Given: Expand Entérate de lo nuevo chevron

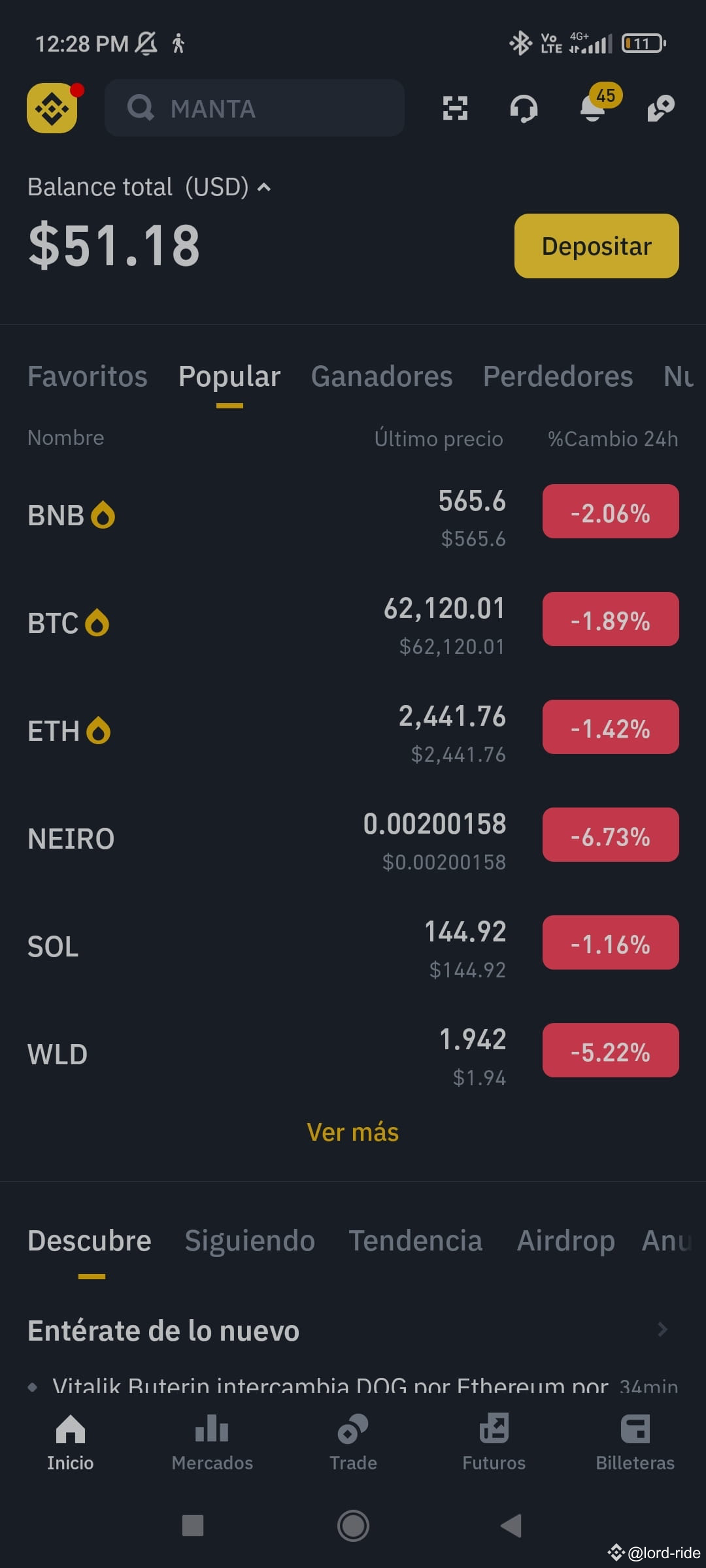Looking at the screenshot, I should tap(662, 1330).
